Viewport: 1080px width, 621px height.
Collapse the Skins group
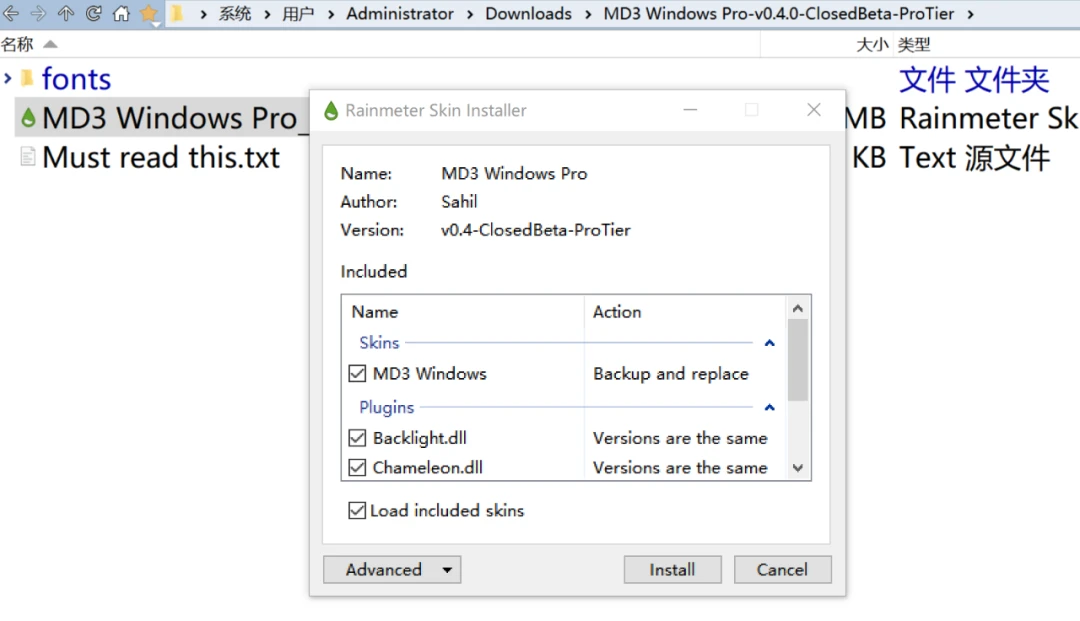pyautogui.click(x=769, y=343)
